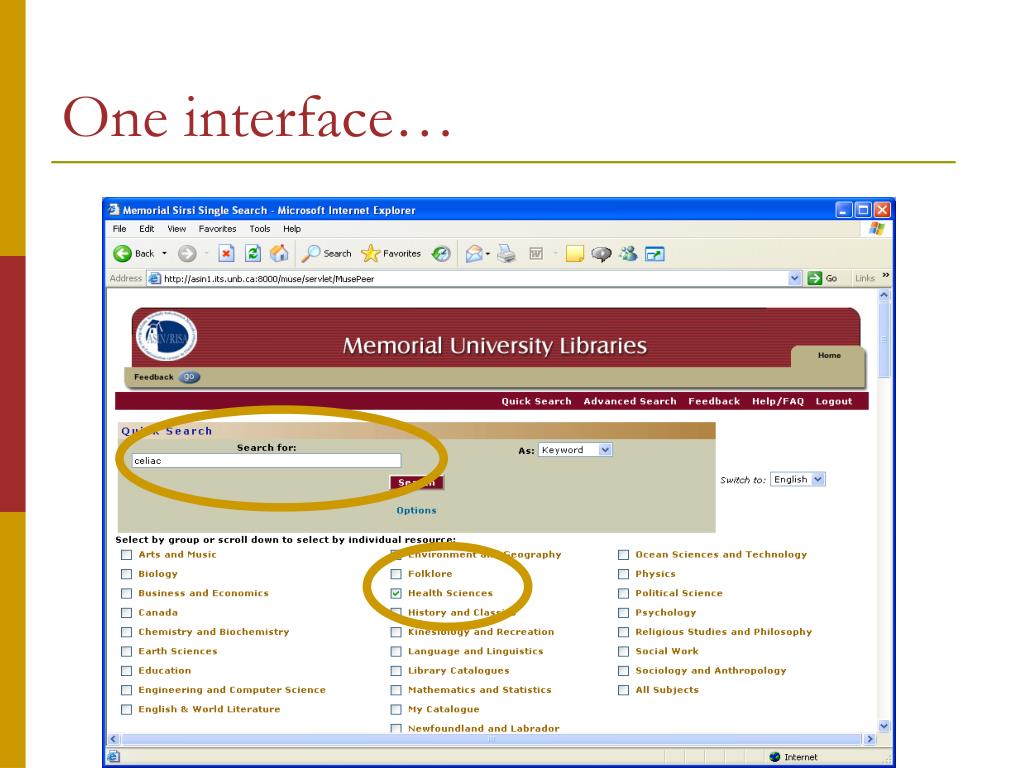Check the Business and Economics checkbox
The width and height of the screenshot is (1024, 768).
point(127,594)
